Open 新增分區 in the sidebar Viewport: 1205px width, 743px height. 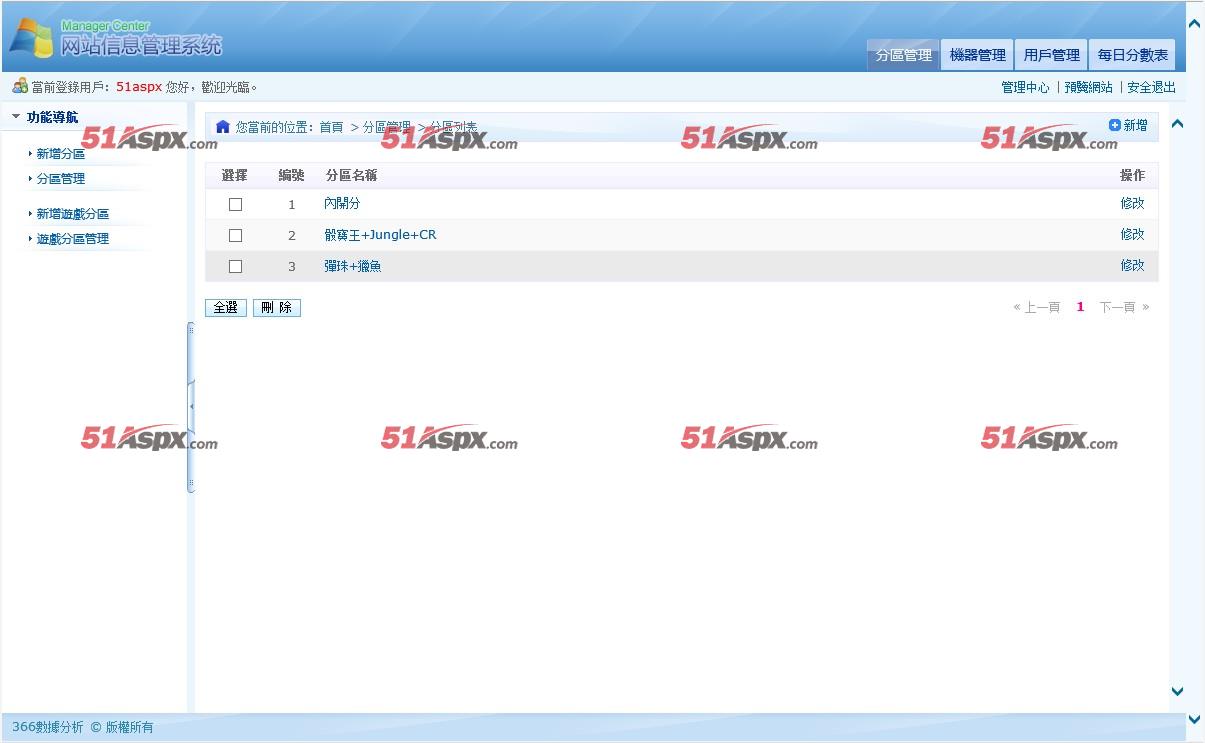tap(61, 154)
